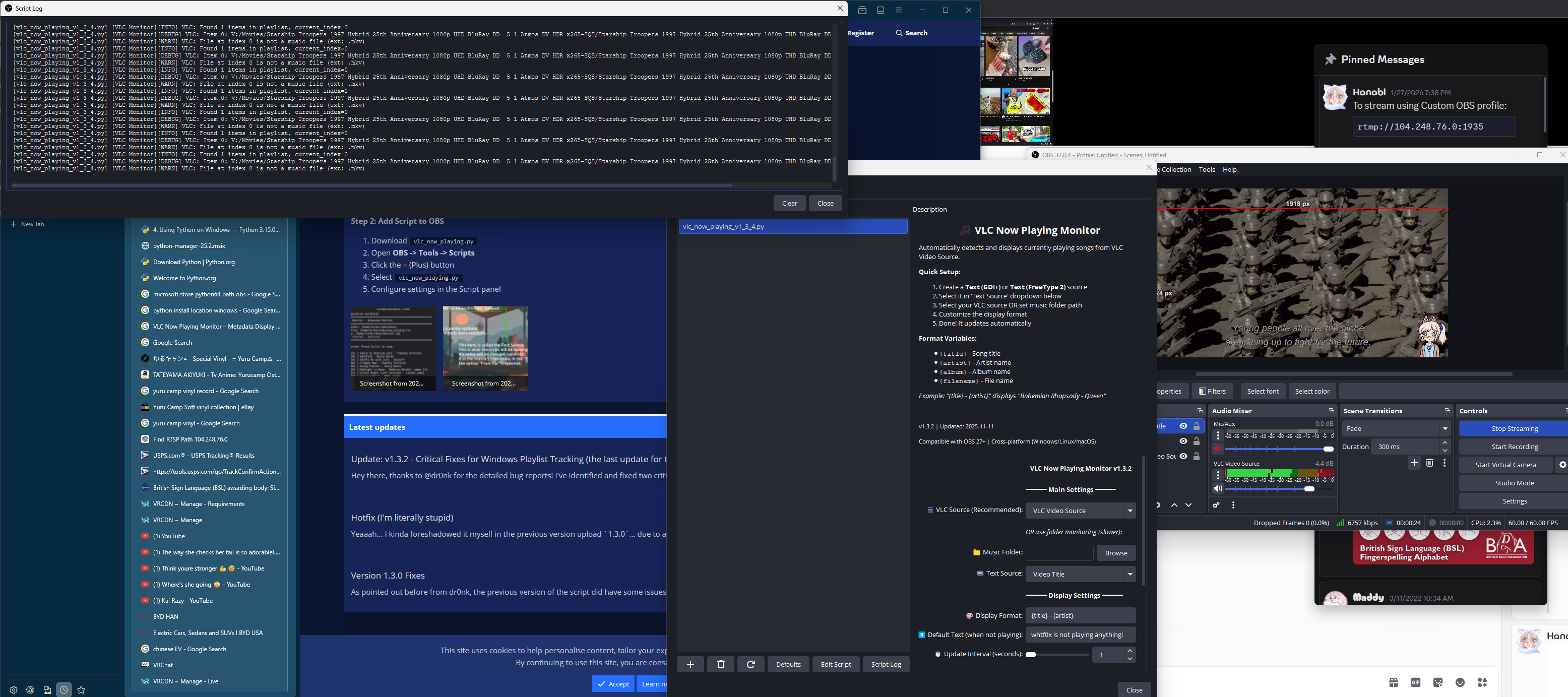Image resolution: width=1568 pixels, height=697 pixels.
Task: Remove selected script with trash icon
Action: coord(721,664)
